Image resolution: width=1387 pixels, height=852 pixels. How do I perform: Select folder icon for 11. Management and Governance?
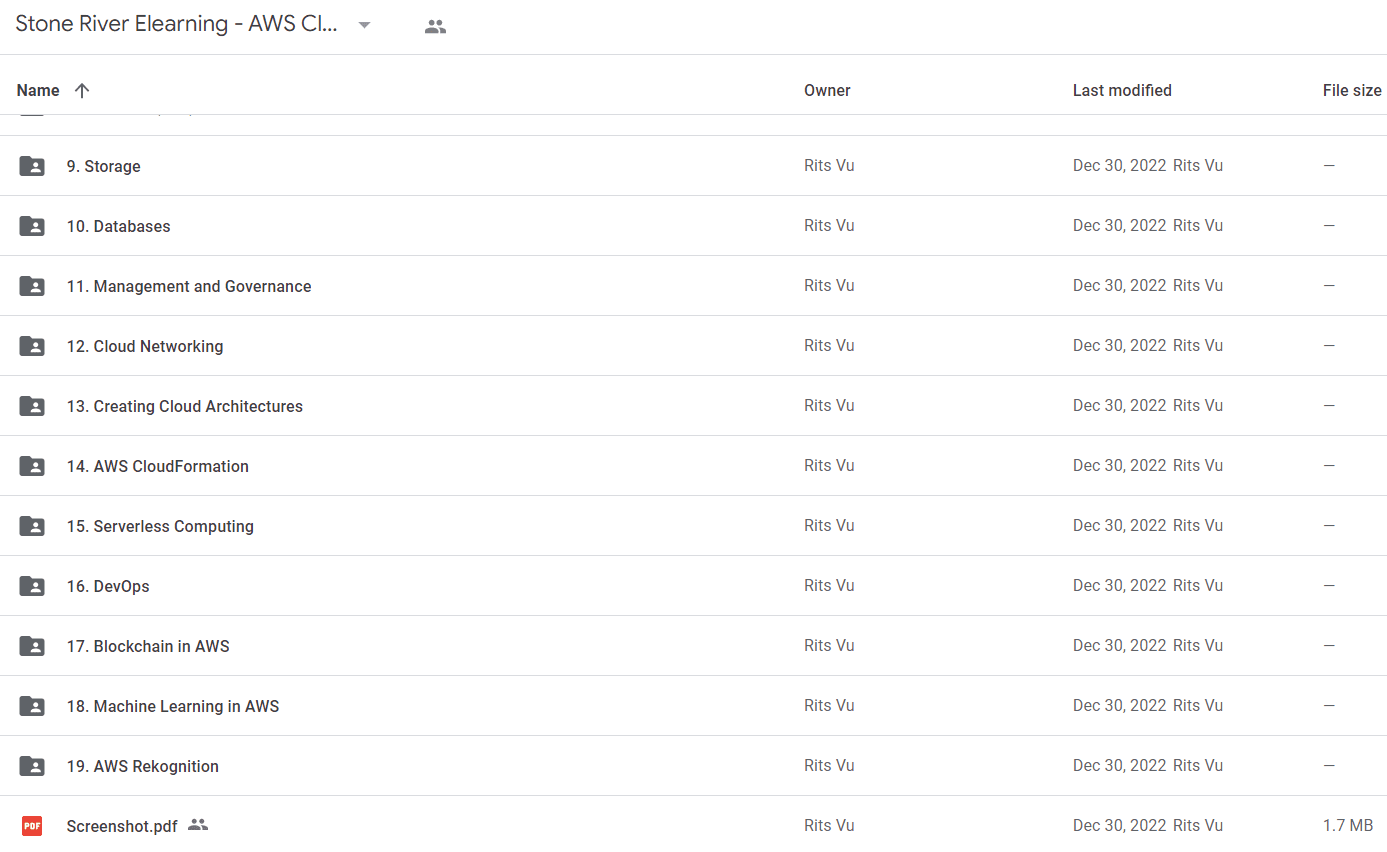point(32,286)
